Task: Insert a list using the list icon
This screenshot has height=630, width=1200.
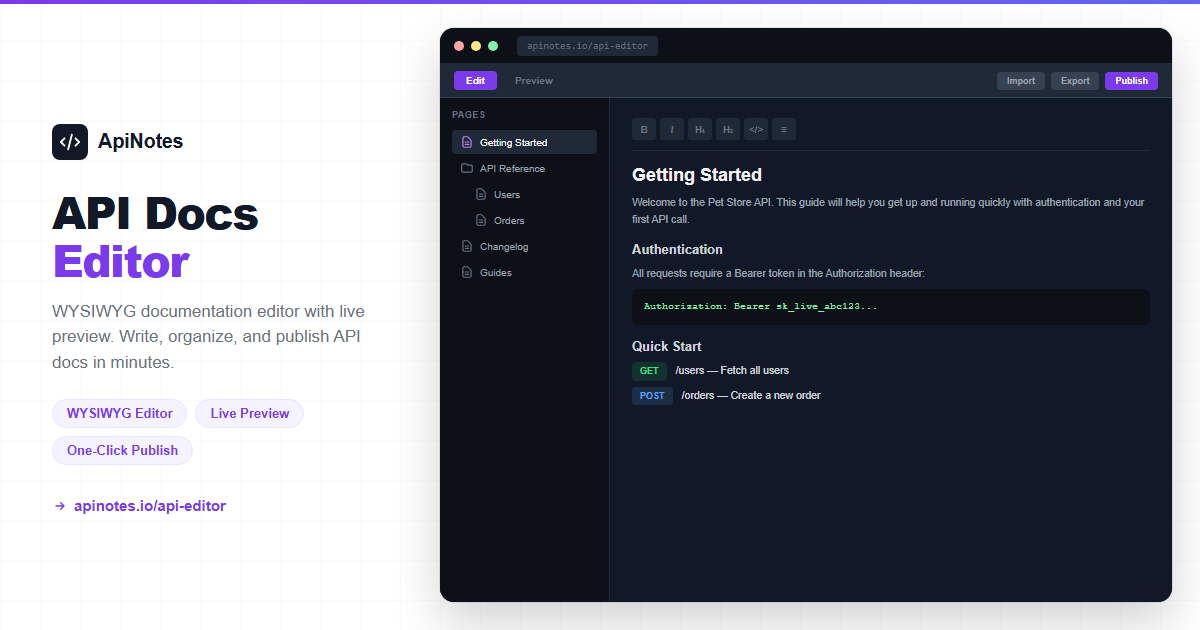Action: tap(784, 129)
